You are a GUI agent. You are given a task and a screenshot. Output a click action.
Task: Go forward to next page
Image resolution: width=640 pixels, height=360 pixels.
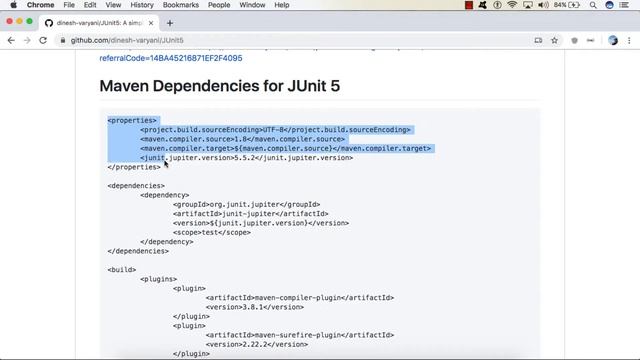27,40
